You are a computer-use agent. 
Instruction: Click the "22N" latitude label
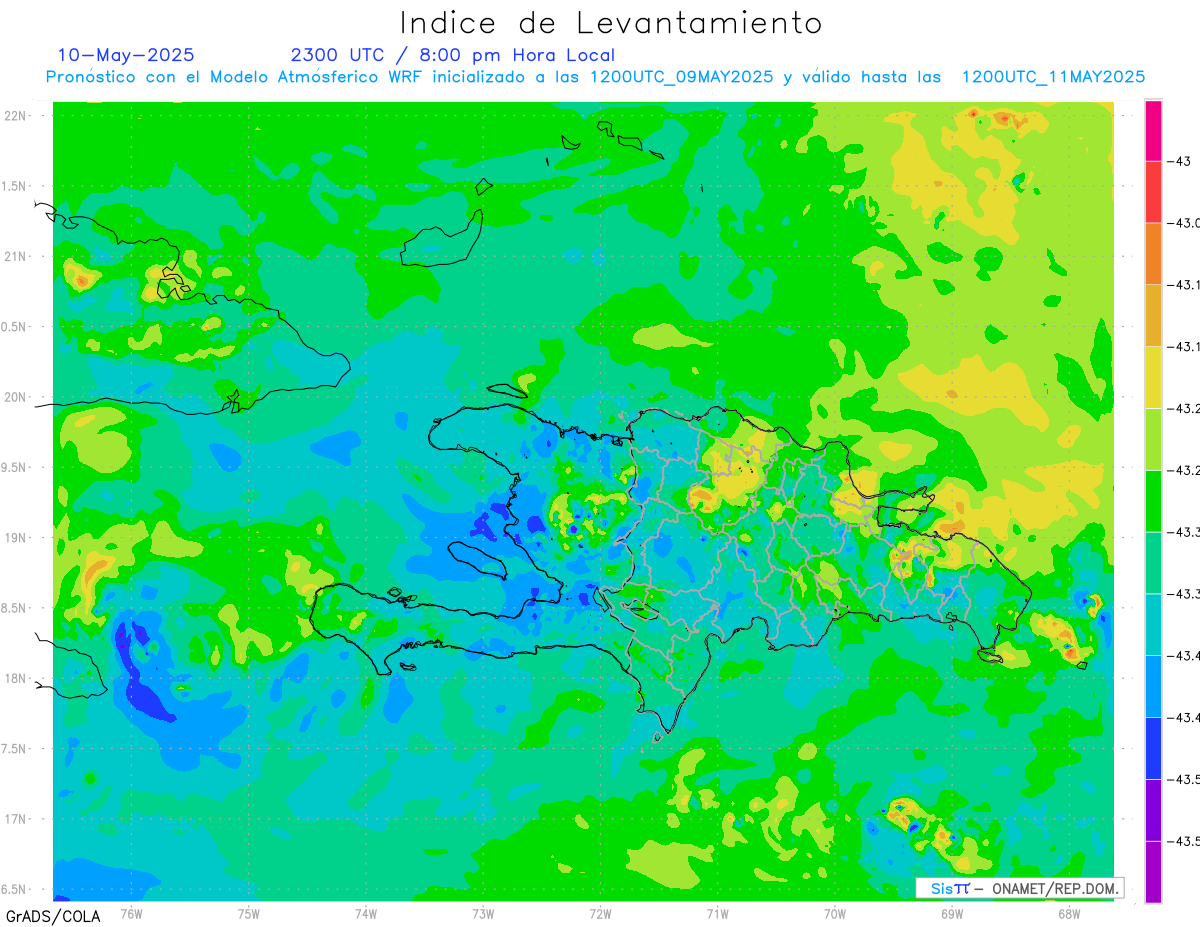tap(15, 116)
